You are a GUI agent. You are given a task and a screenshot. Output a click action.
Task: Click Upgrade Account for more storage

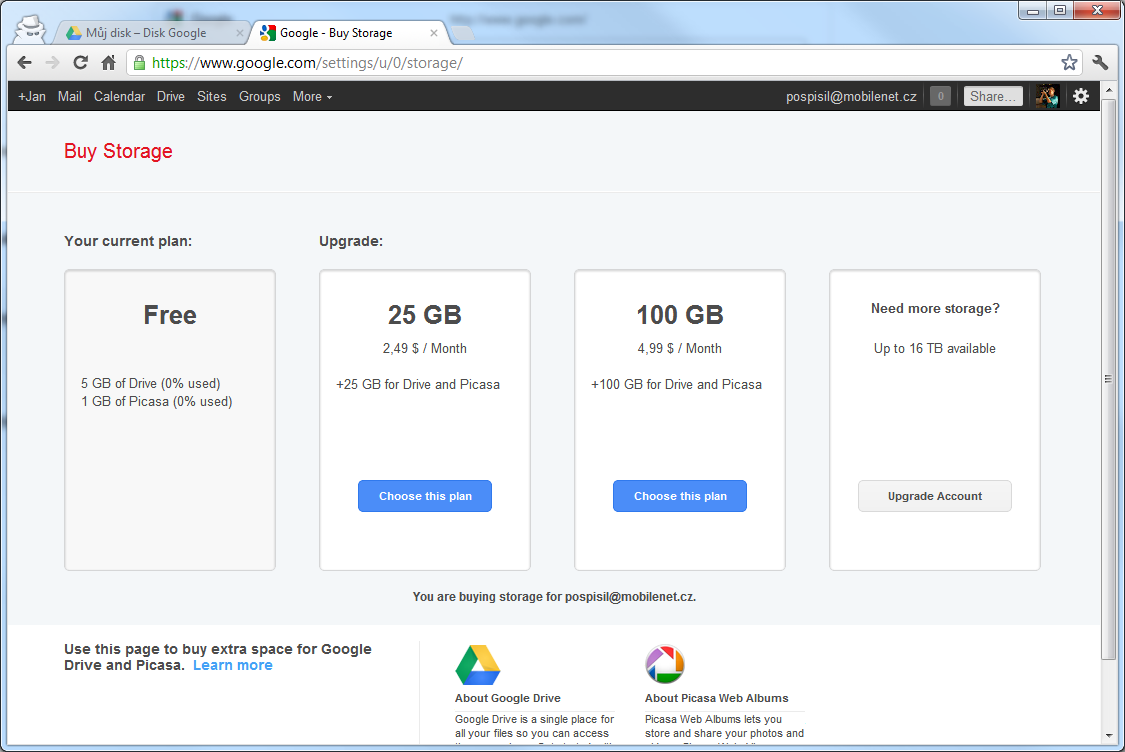pos(934,495)
